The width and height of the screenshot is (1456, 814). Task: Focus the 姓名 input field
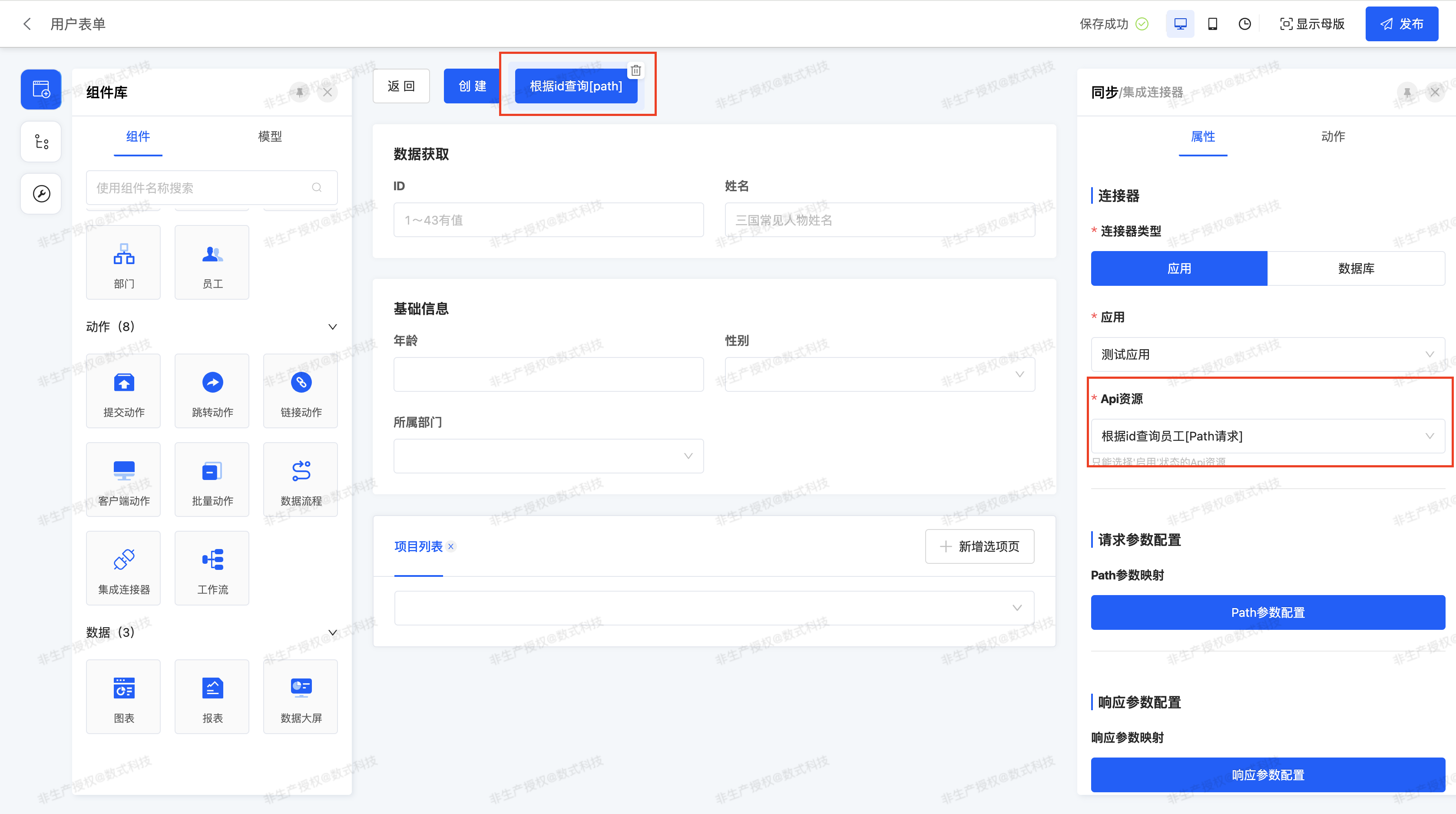tap(880, 220)
